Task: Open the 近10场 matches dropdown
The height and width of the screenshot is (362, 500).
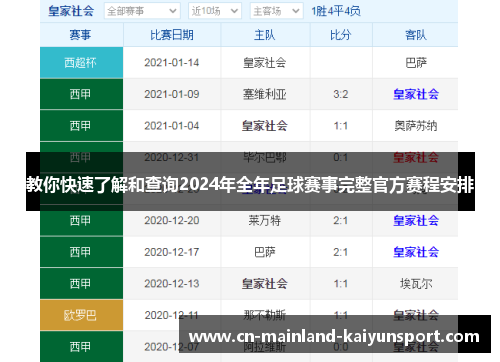Action: pos(215,11)
